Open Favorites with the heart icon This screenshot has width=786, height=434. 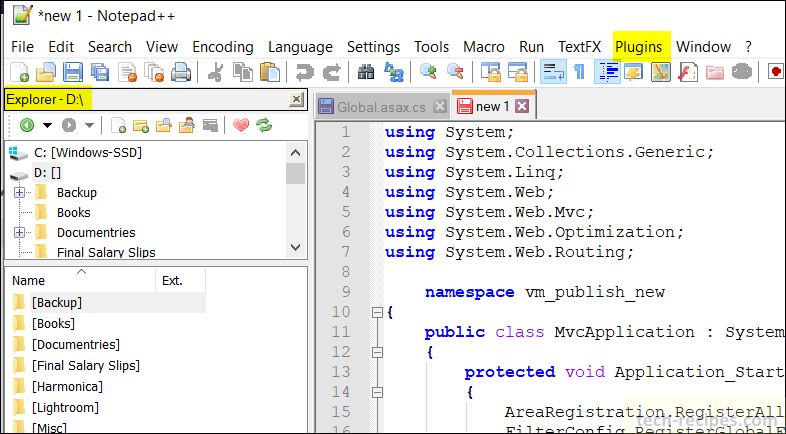[x=241, y=125]
